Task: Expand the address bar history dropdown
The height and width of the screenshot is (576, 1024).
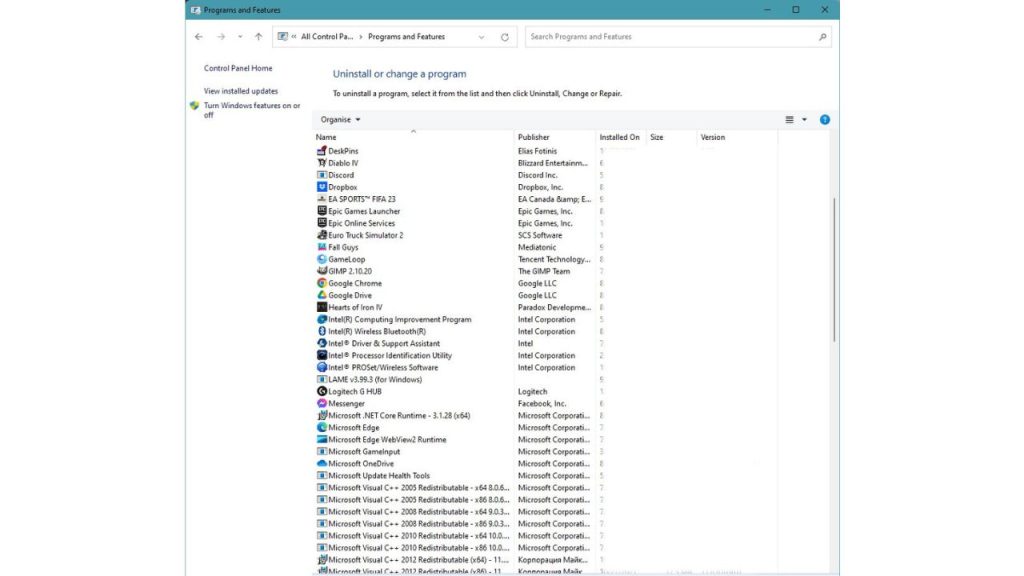Action: pos(481,37)
